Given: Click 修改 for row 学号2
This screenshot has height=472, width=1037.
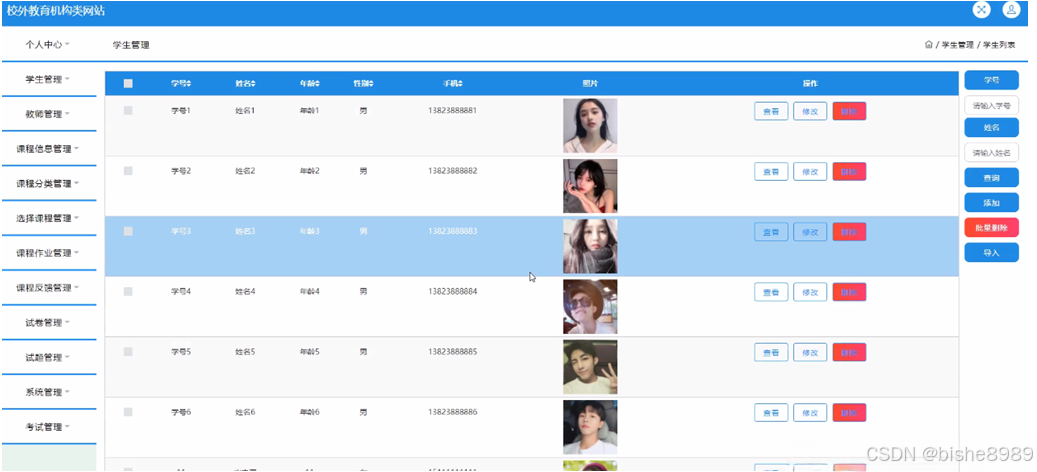Looking at the screenshot, I should tap(810, 171).
